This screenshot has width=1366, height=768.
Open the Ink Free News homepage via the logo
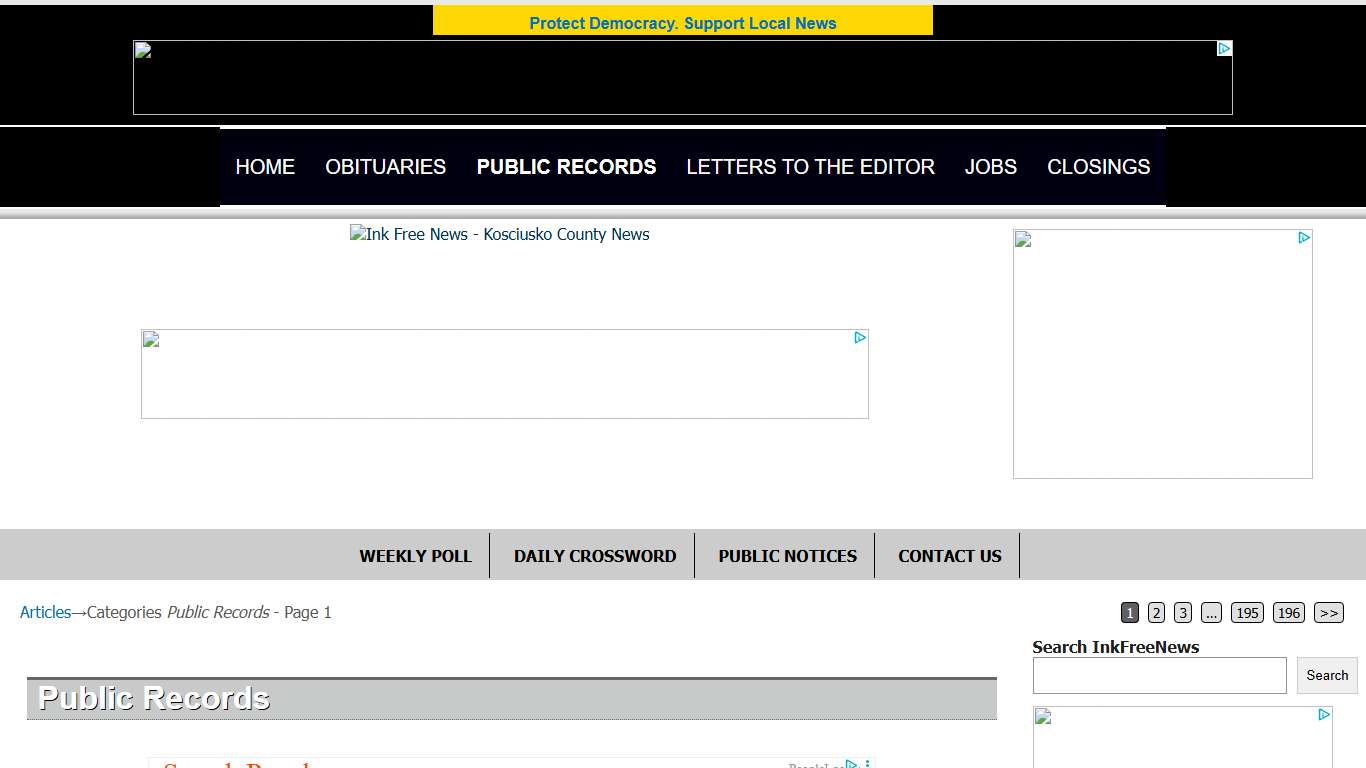[x=500, y=234]
